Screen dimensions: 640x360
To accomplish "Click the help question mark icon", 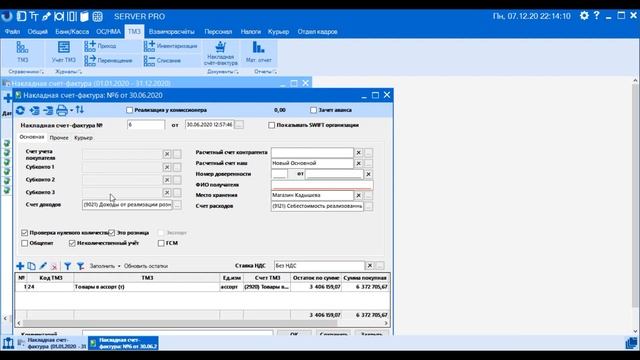I will click(596, 16).
